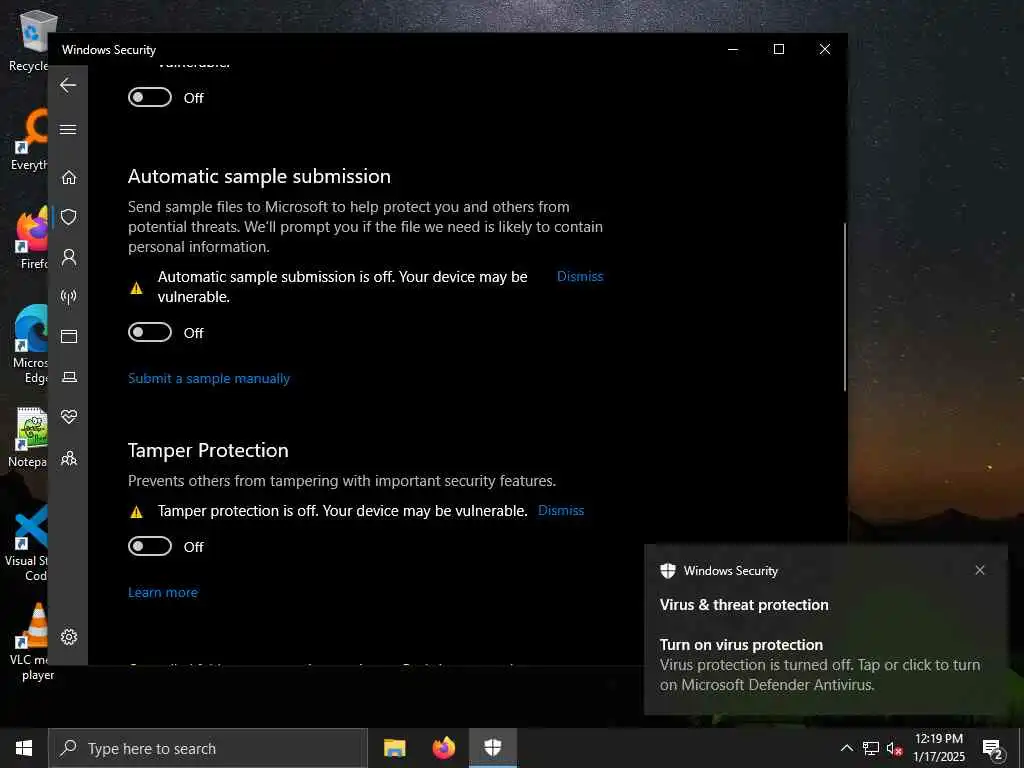Open Settings gear in Windows Security sidebar
The image size is (1024, 768).
(x=69, y=637)
